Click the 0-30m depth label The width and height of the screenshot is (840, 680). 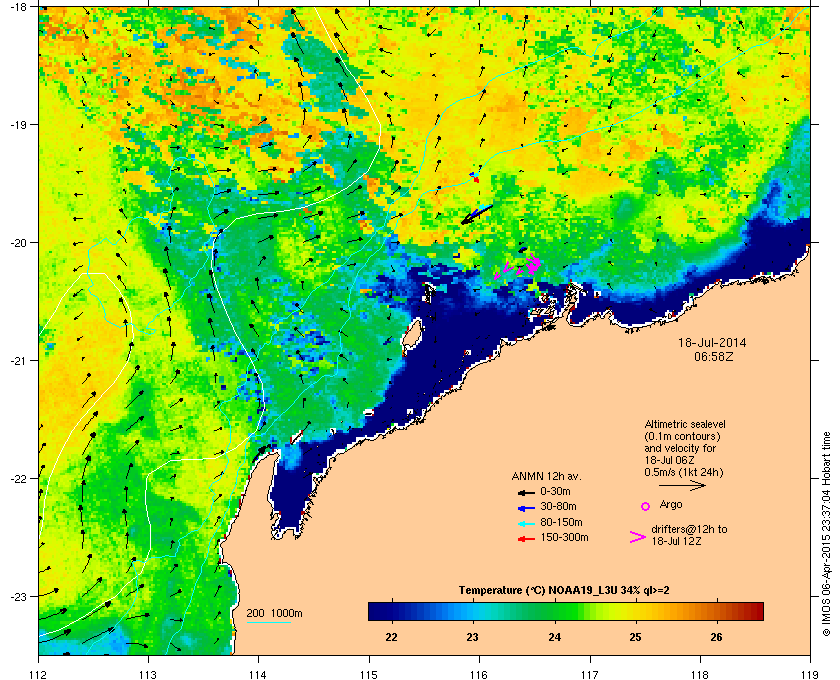click(x=555, y=491)
